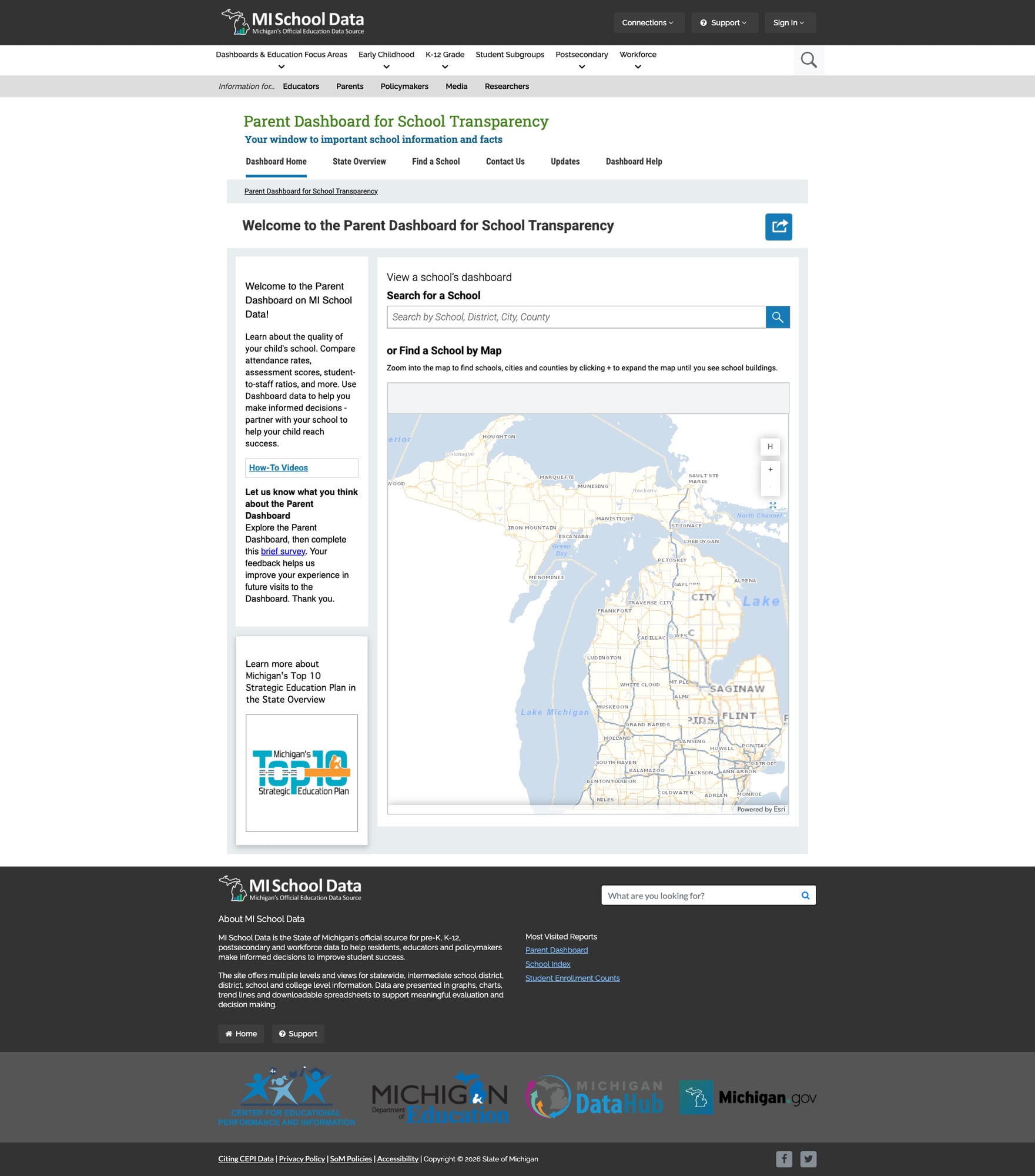Click the Search by School input field

[x=576, y=317]
